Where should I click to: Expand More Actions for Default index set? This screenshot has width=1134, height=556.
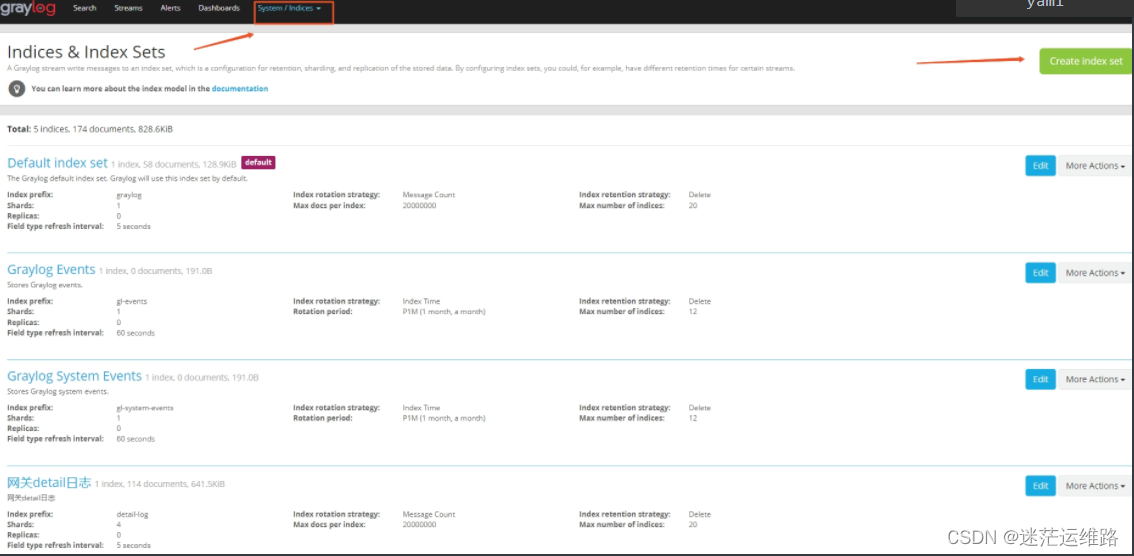pyautogui.click(x=1095, y=166)
